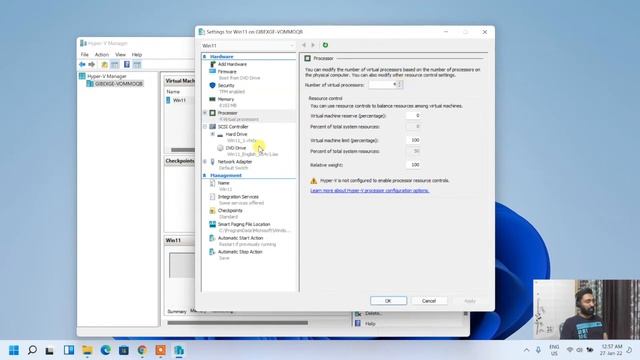Collapse the SCSI Controller node
The height and width of the screenshot is (360, 640).
tap(205, 127)
